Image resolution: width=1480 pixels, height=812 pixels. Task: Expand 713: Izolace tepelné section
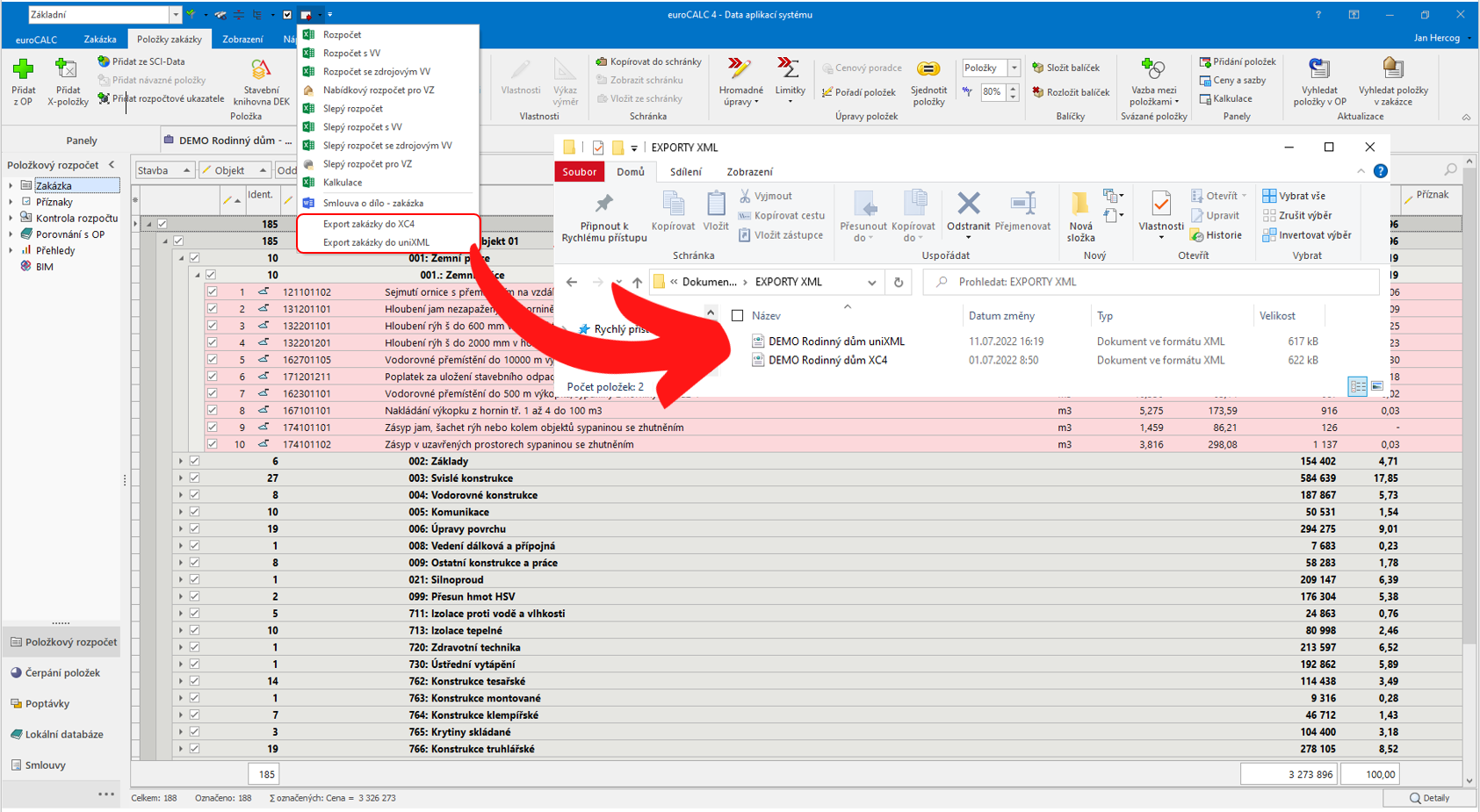click(181, 630)
